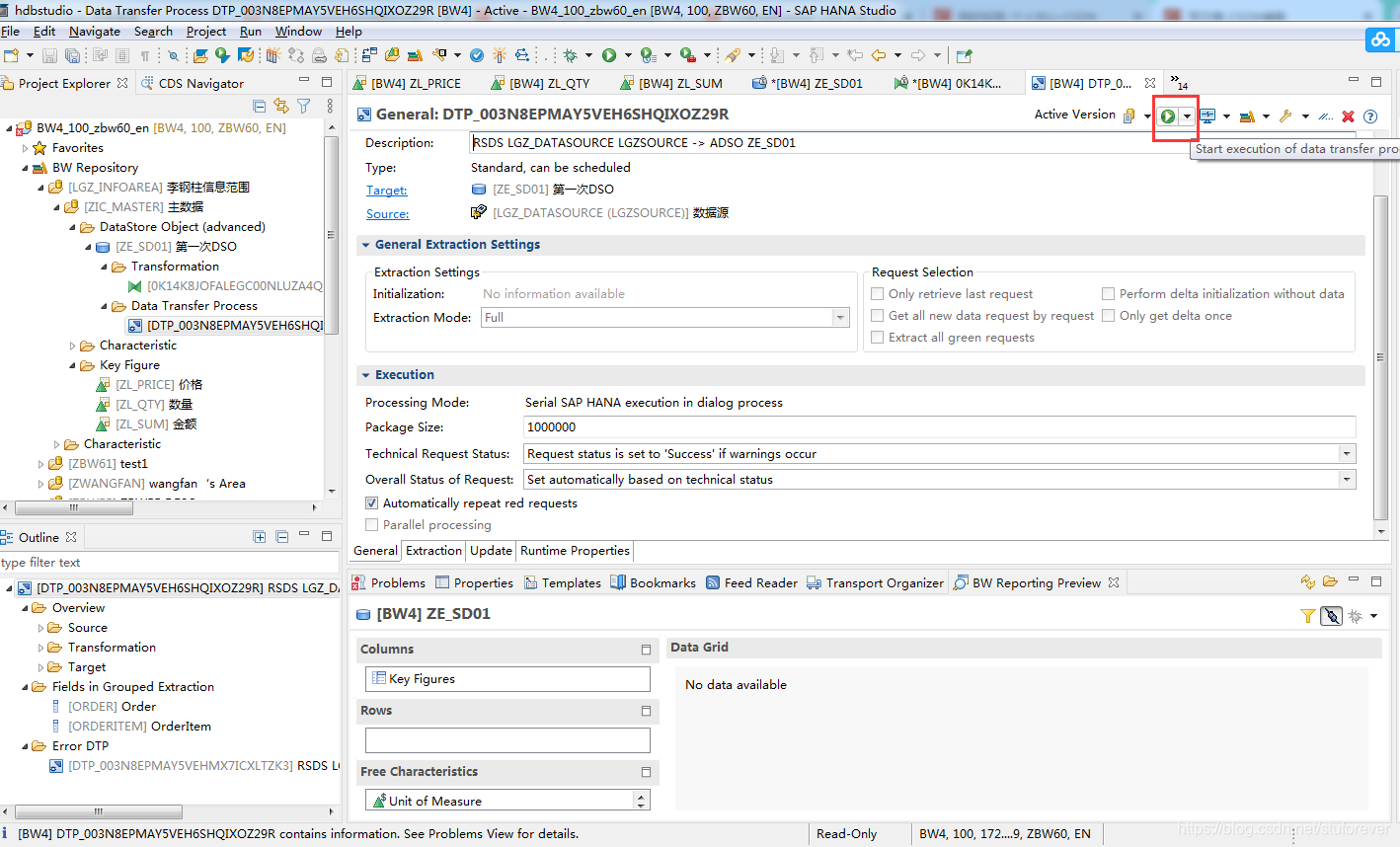1400x847 pixels.
Task: Open the Navigate menu
Action: tap(95, 32)
